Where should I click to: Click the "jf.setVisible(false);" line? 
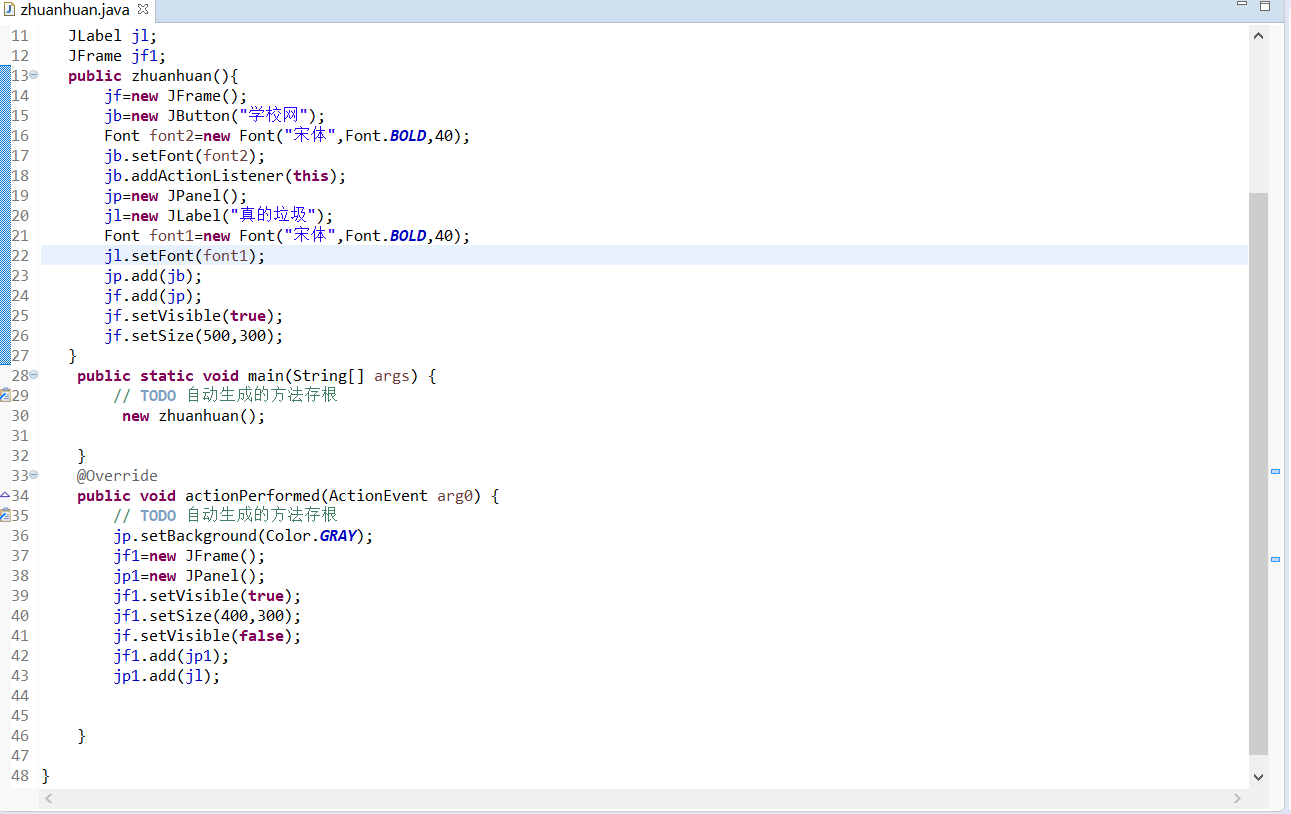(207, 635)
